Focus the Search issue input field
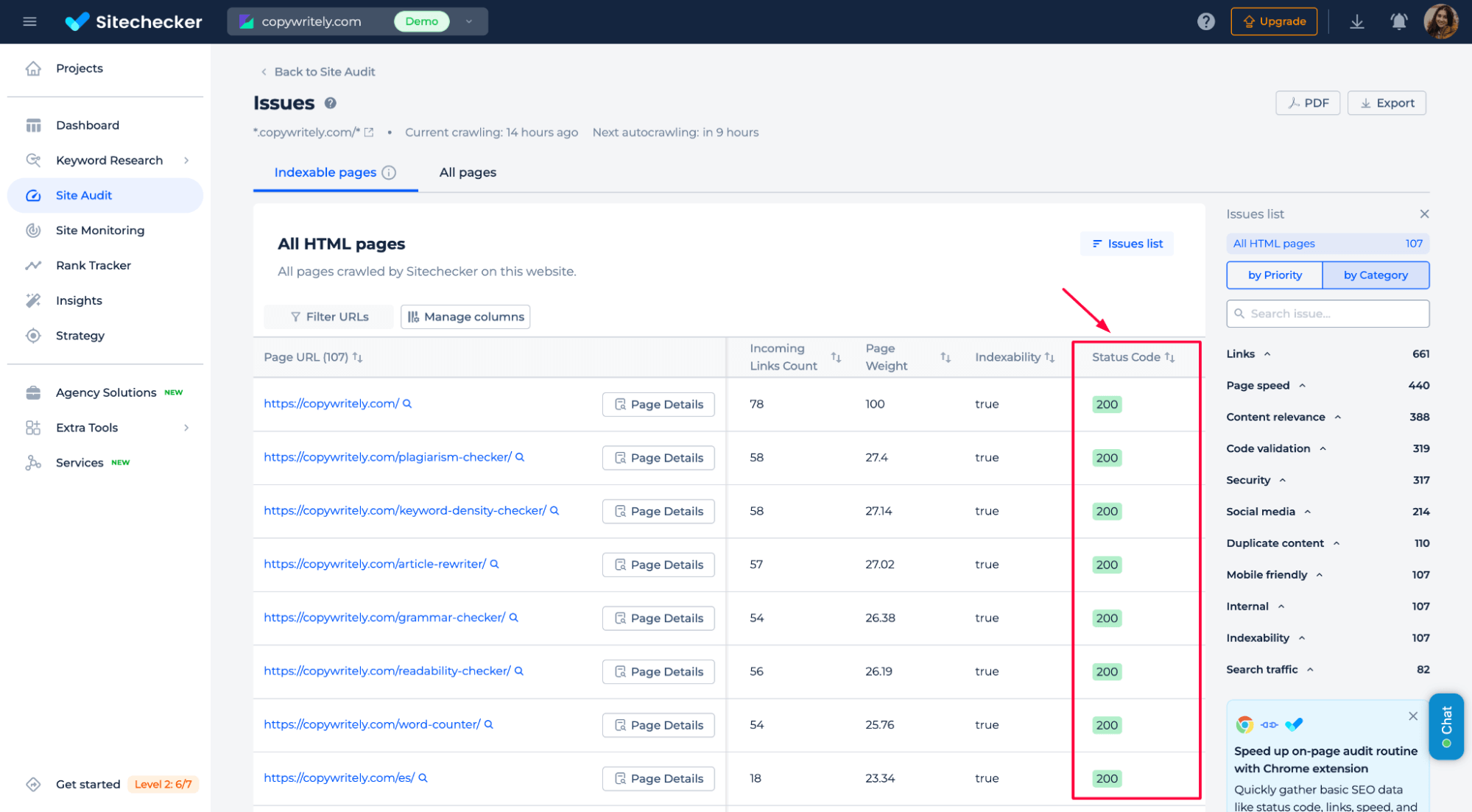Viewport: 1472px width, 812px height. tap(1328, 314)
